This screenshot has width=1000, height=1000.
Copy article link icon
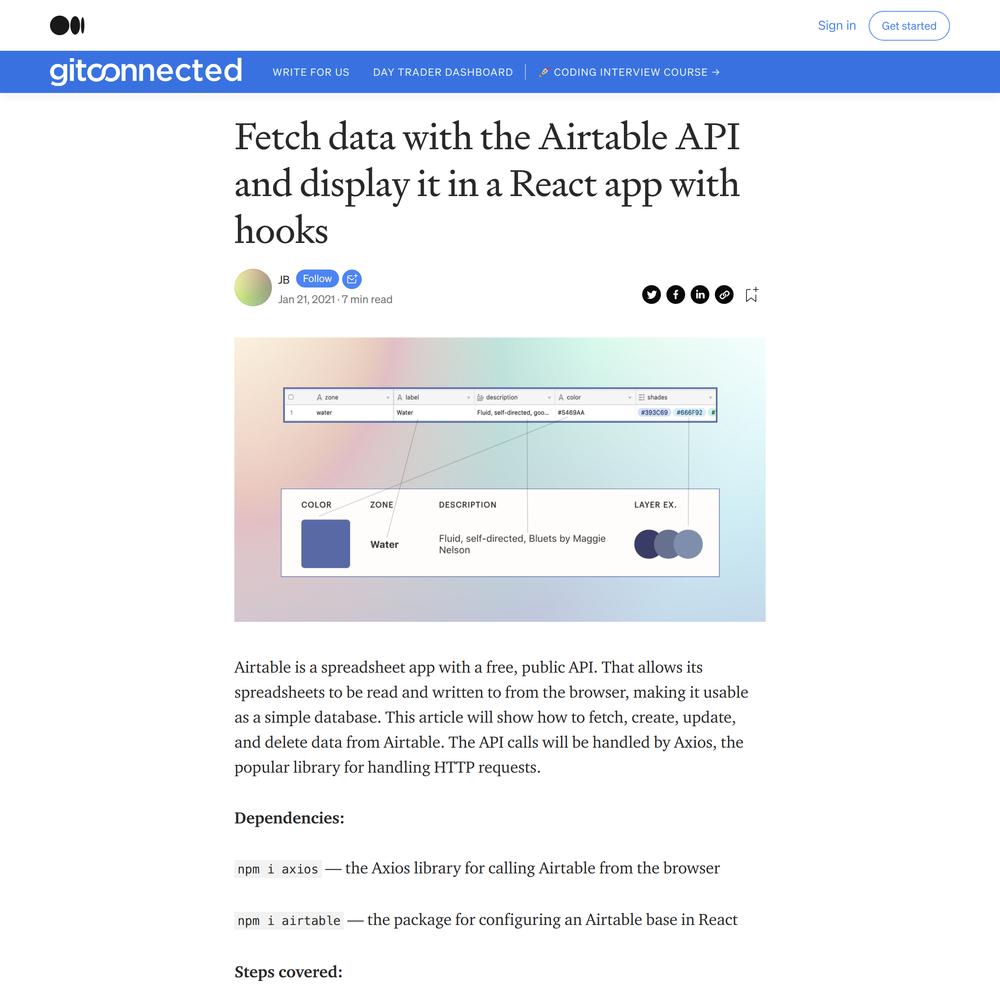pyautogui.click(x=724, y=295)
